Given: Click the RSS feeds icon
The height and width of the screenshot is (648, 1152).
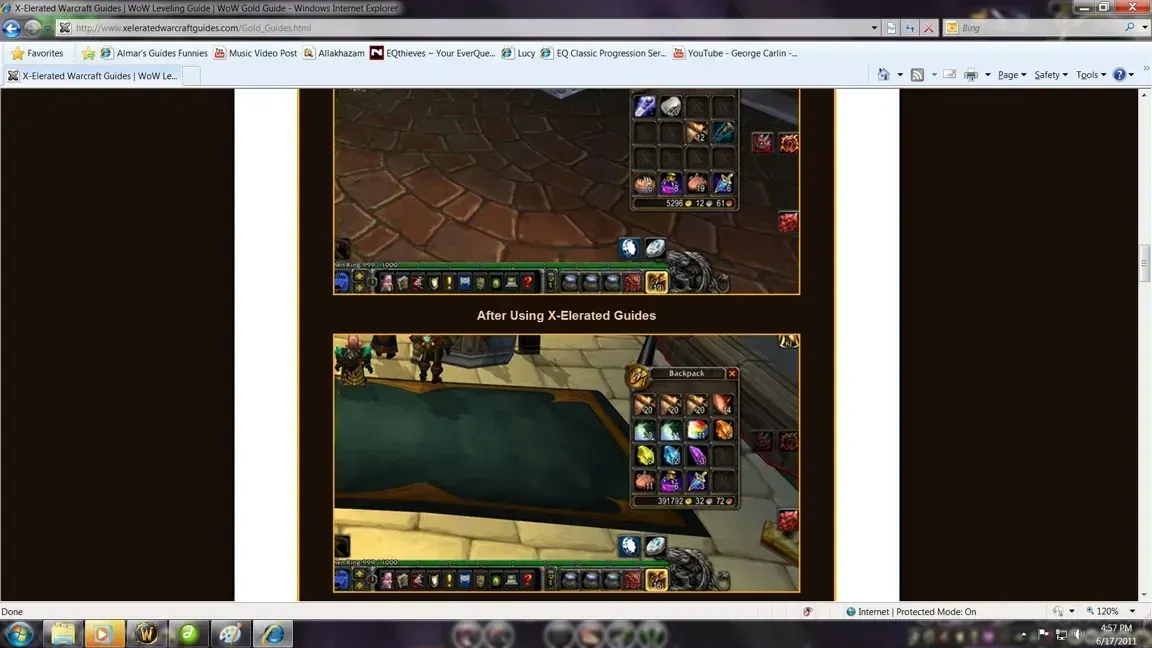Looking at the screenshot, I should (x=917, y=75).
